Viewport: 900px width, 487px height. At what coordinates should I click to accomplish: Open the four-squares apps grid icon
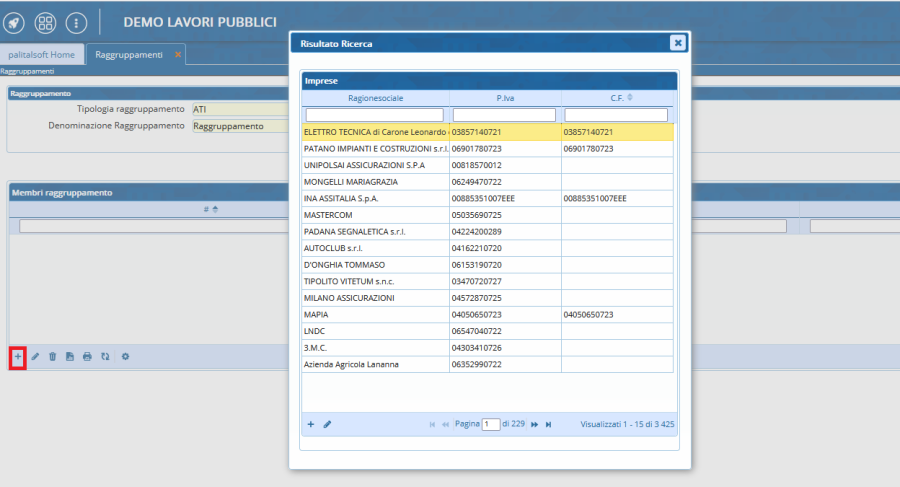click(45, 22)
